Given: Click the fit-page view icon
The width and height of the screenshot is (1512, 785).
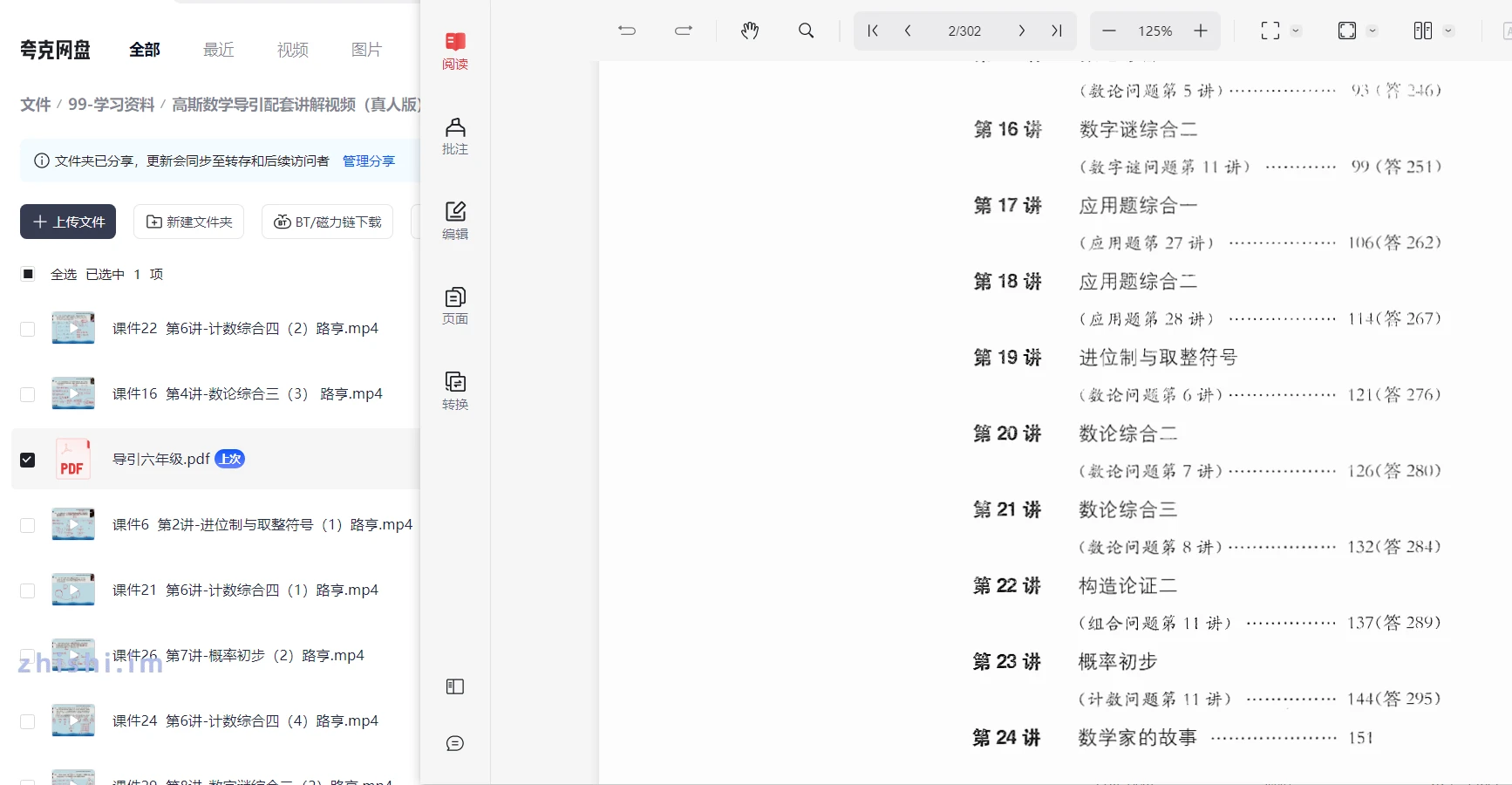Looking at the screenshot, I should (1347, 31).
